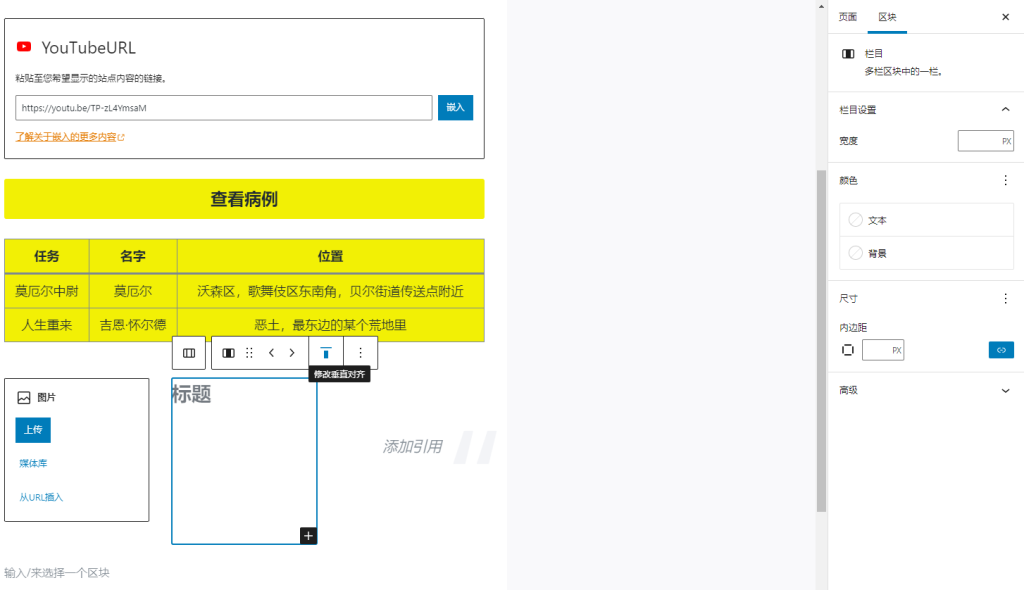Choose insert from URL option
Viewport: 1024px width, 590px height.
(x=41, y=497)
